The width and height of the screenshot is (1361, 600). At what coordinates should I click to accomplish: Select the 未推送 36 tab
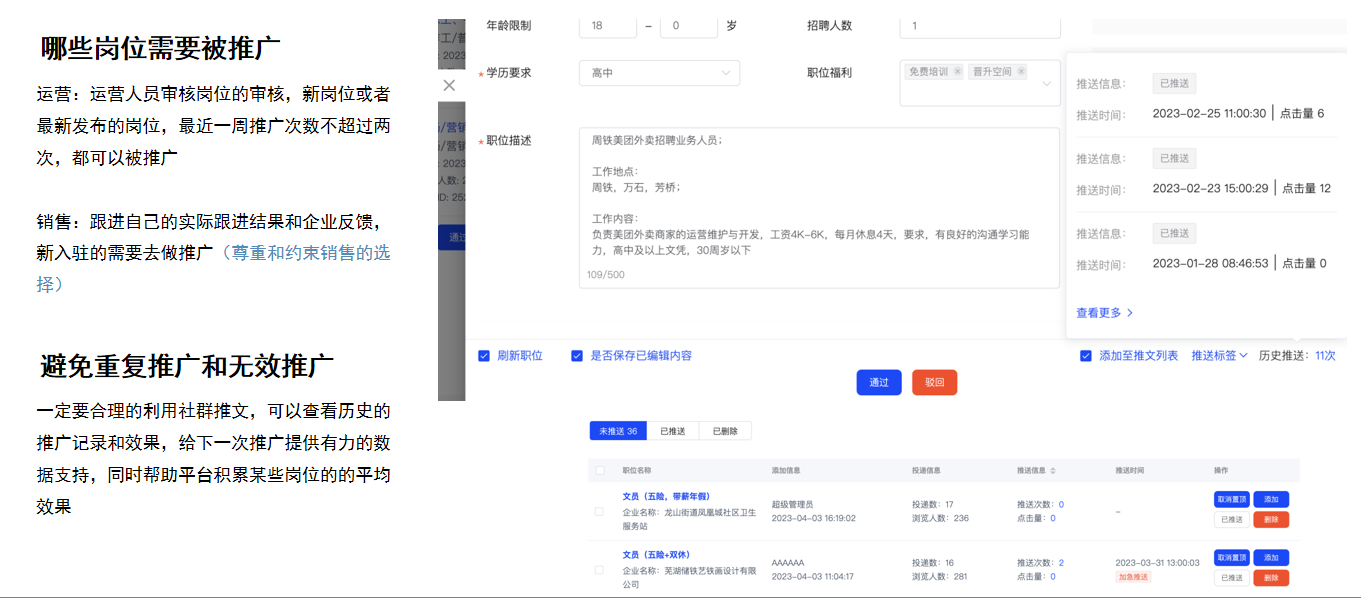[618, 431]
